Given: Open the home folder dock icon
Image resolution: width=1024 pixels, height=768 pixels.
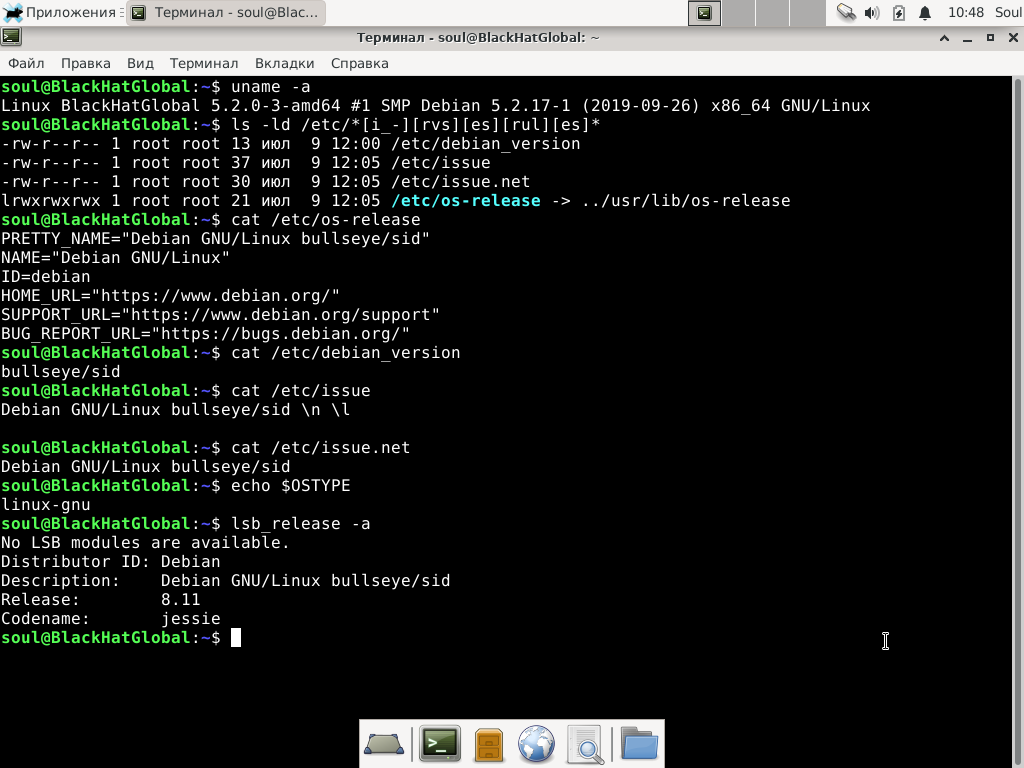Looking at the screenshot, I should 639,743.
